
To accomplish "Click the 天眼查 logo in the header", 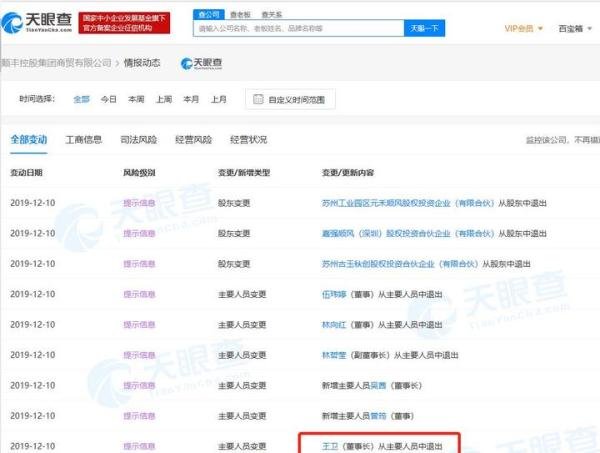I will [36, 22].
